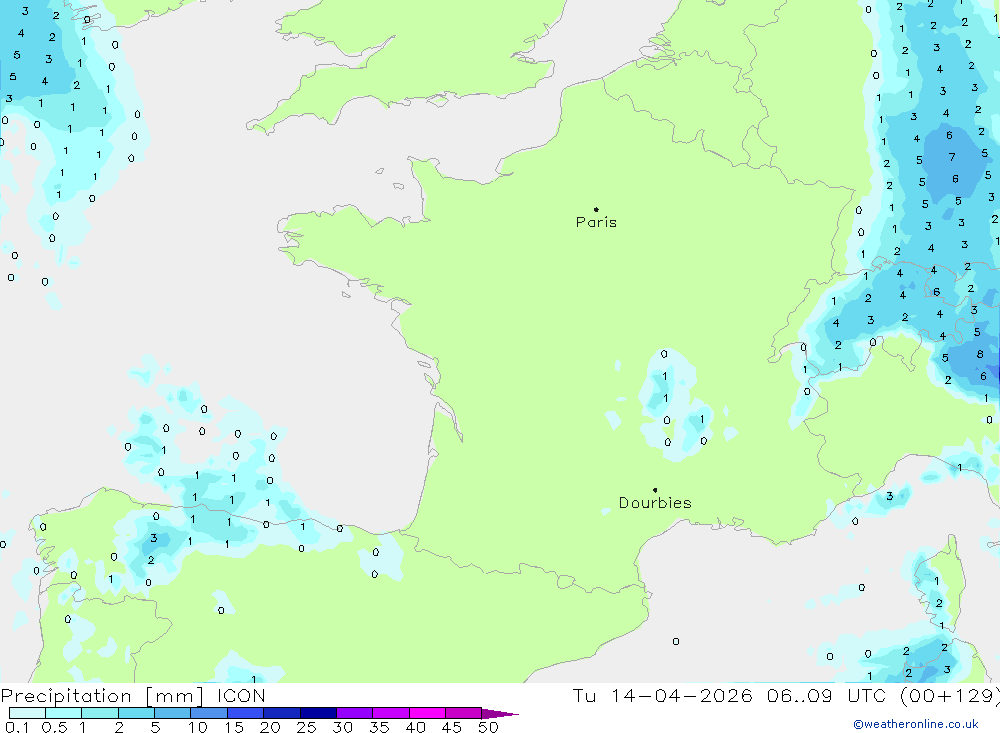Viewport: 1000px width, 733px height.
Task: Click the 40–45 mm legend swatch
Action: pyautogui.click(x=427, y=713)
